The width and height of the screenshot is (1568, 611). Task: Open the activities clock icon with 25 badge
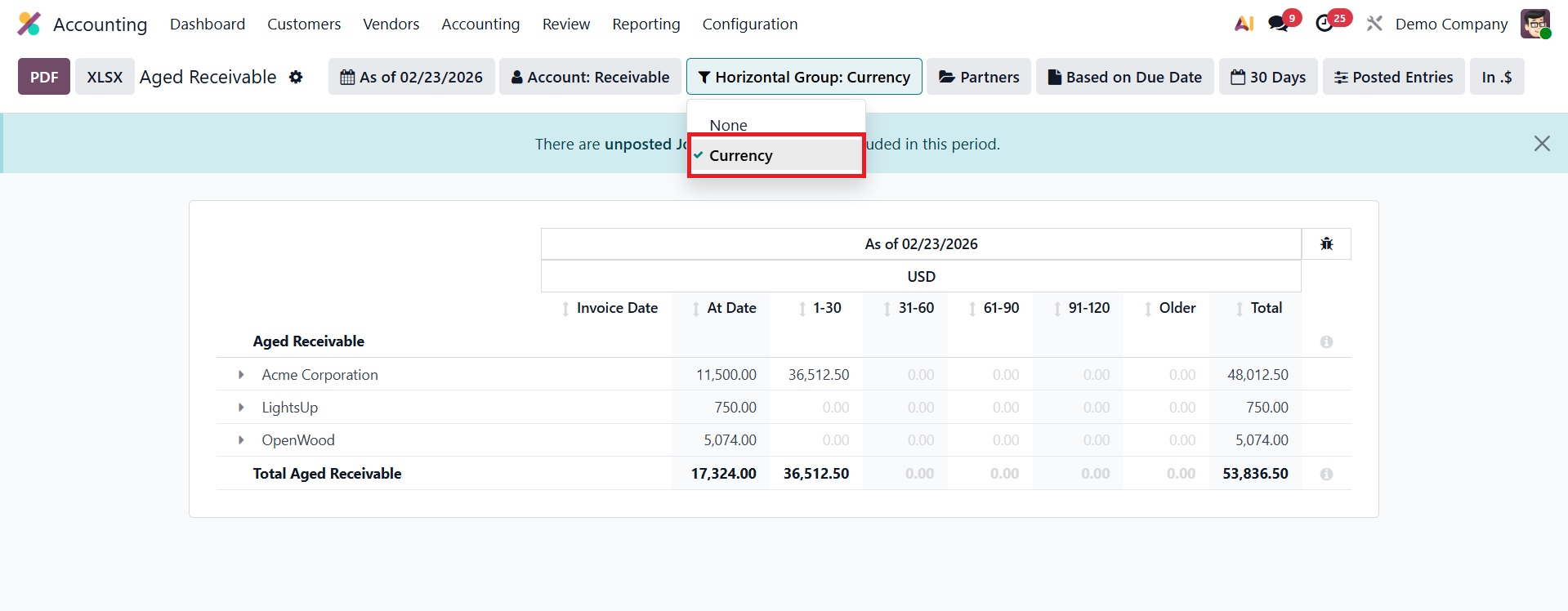tap(1325, 24)
